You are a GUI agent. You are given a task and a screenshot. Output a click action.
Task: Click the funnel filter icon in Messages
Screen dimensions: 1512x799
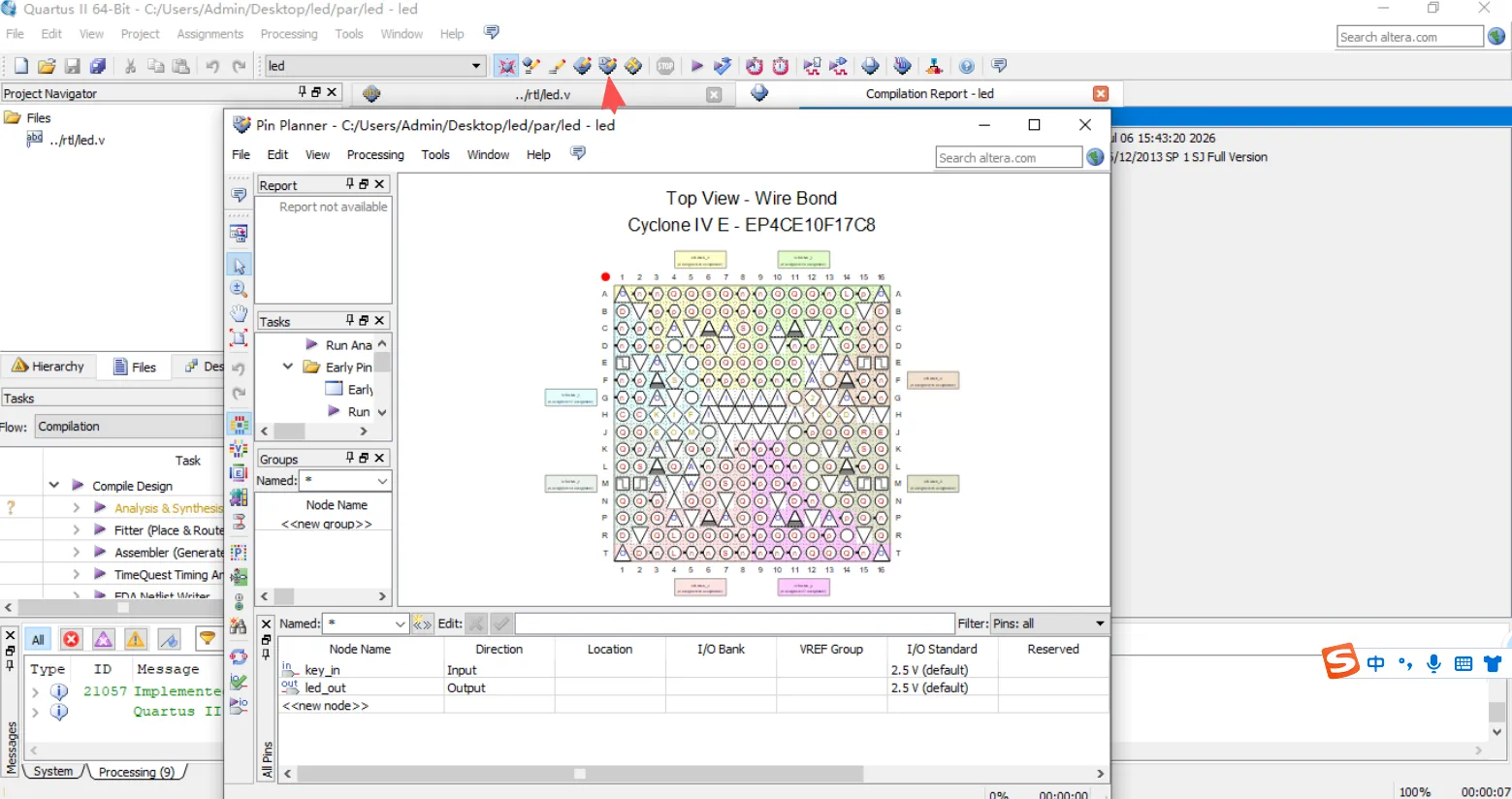pyautogui.click(x=207, y=638)
